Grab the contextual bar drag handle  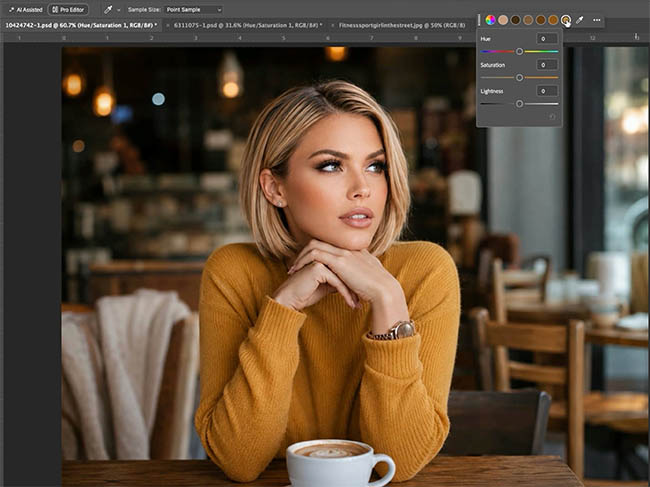point(479,20)
